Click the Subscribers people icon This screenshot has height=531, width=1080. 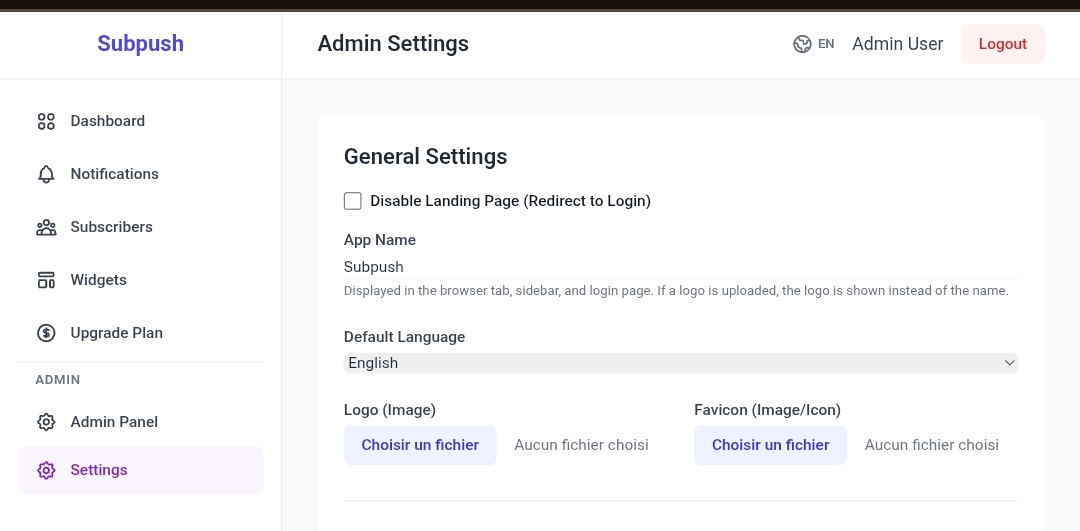[46, 227]
